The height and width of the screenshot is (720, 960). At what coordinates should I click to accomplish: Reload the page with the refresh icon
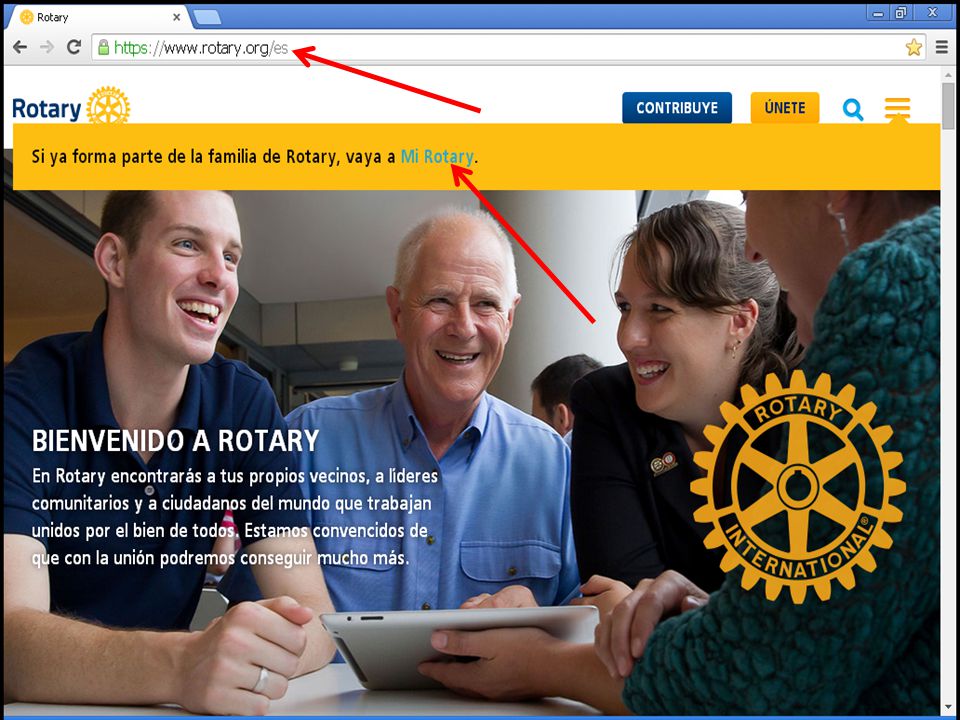pos(74,47)
